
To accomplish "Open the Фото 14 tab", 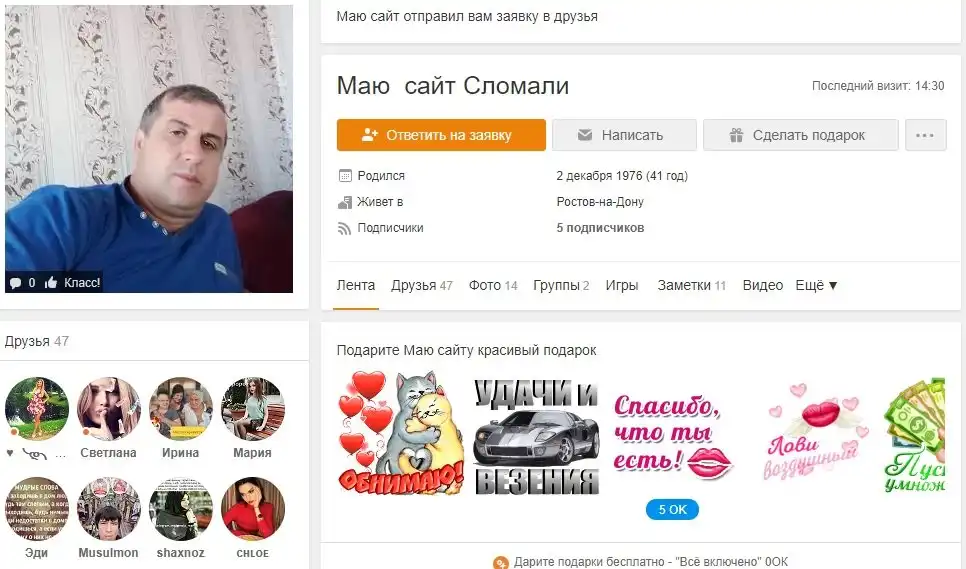I will 493,285.
